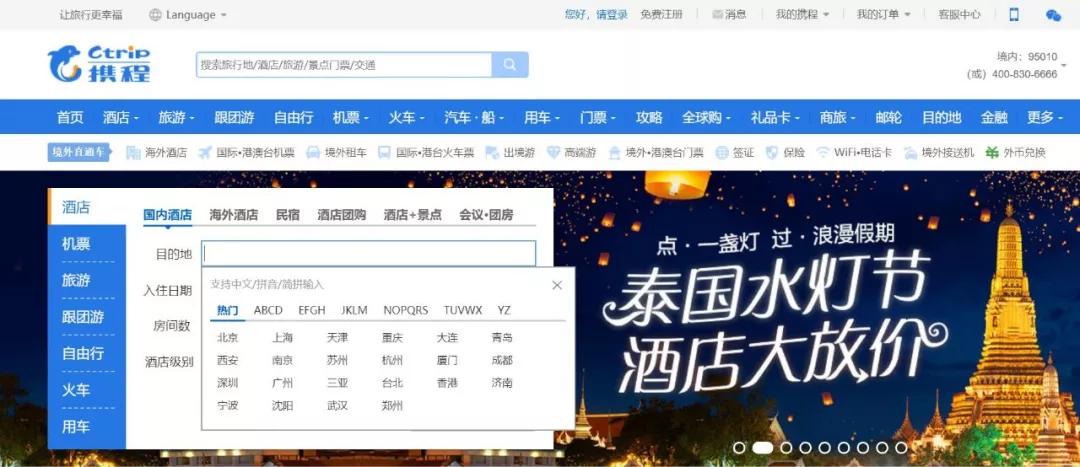The height and width of the screenshot is (467, 1080).
Task: Select the first banner carousel dot
Action: click(x=739, y=448)
